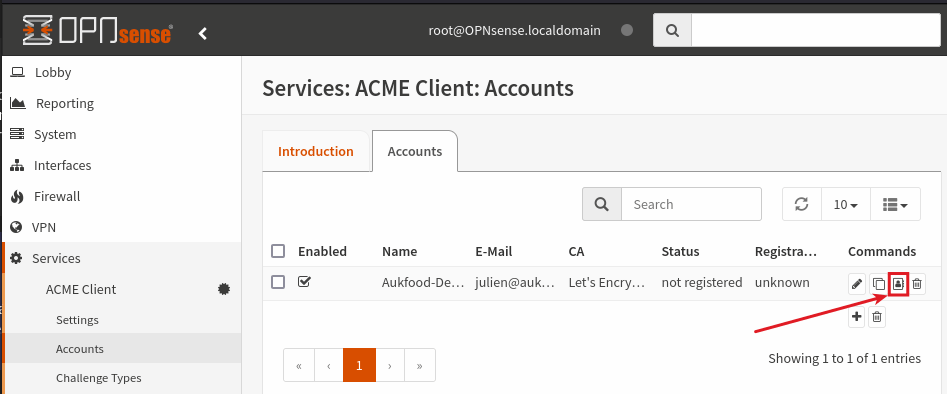
Task: Sort the table by the Registration column
Action: click(785, 251)
